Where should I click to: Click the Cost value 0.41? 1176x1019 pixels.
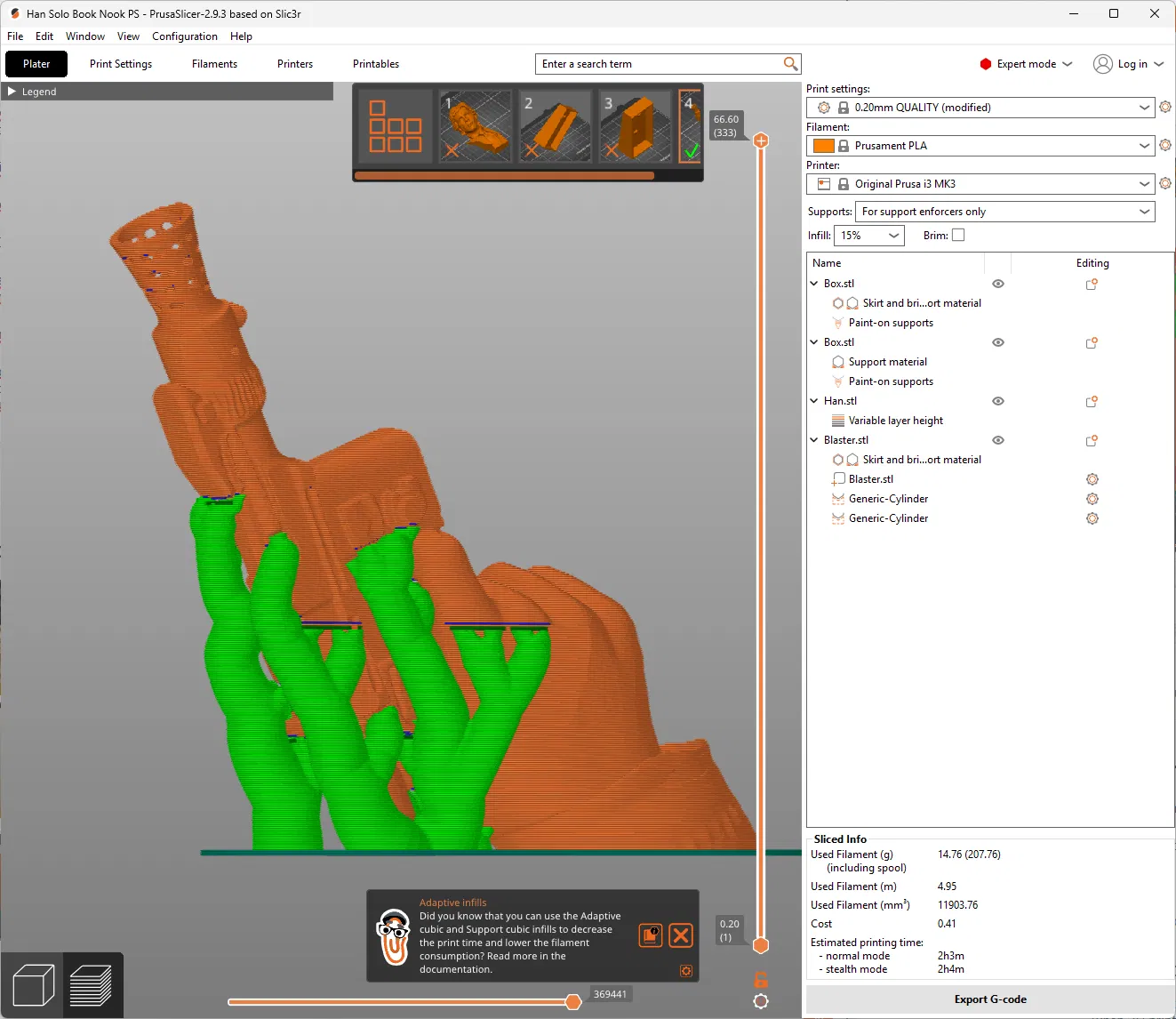(947, 924)
